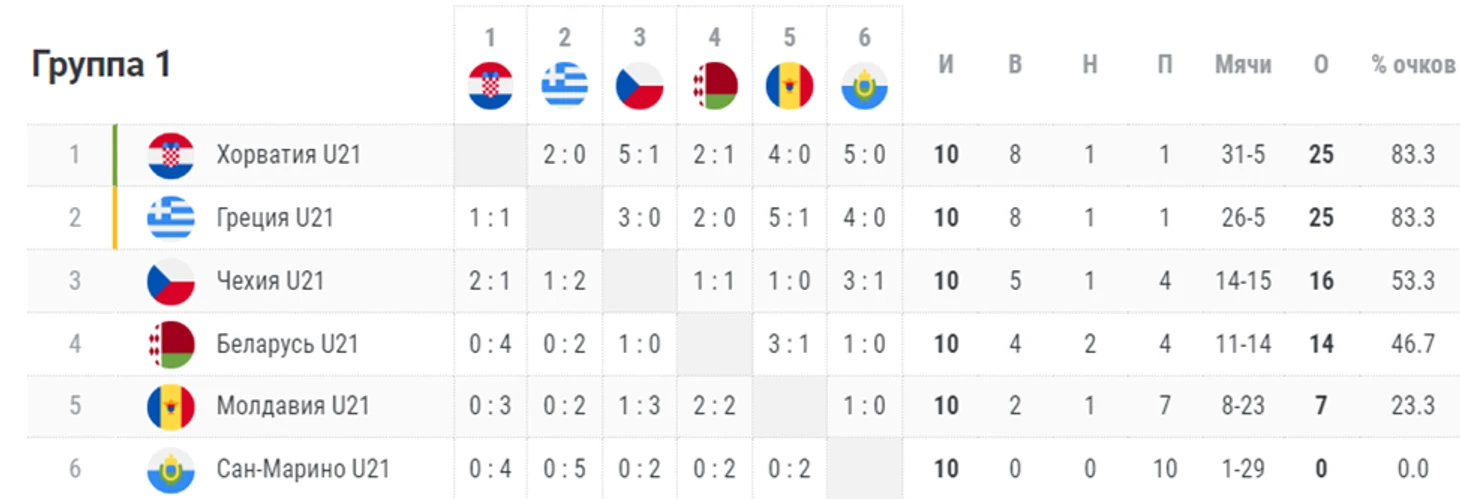Screen dimensions: 1460x499
Task: Click the И games played column header
Action: pyautogui.click(x=946, y=65)
